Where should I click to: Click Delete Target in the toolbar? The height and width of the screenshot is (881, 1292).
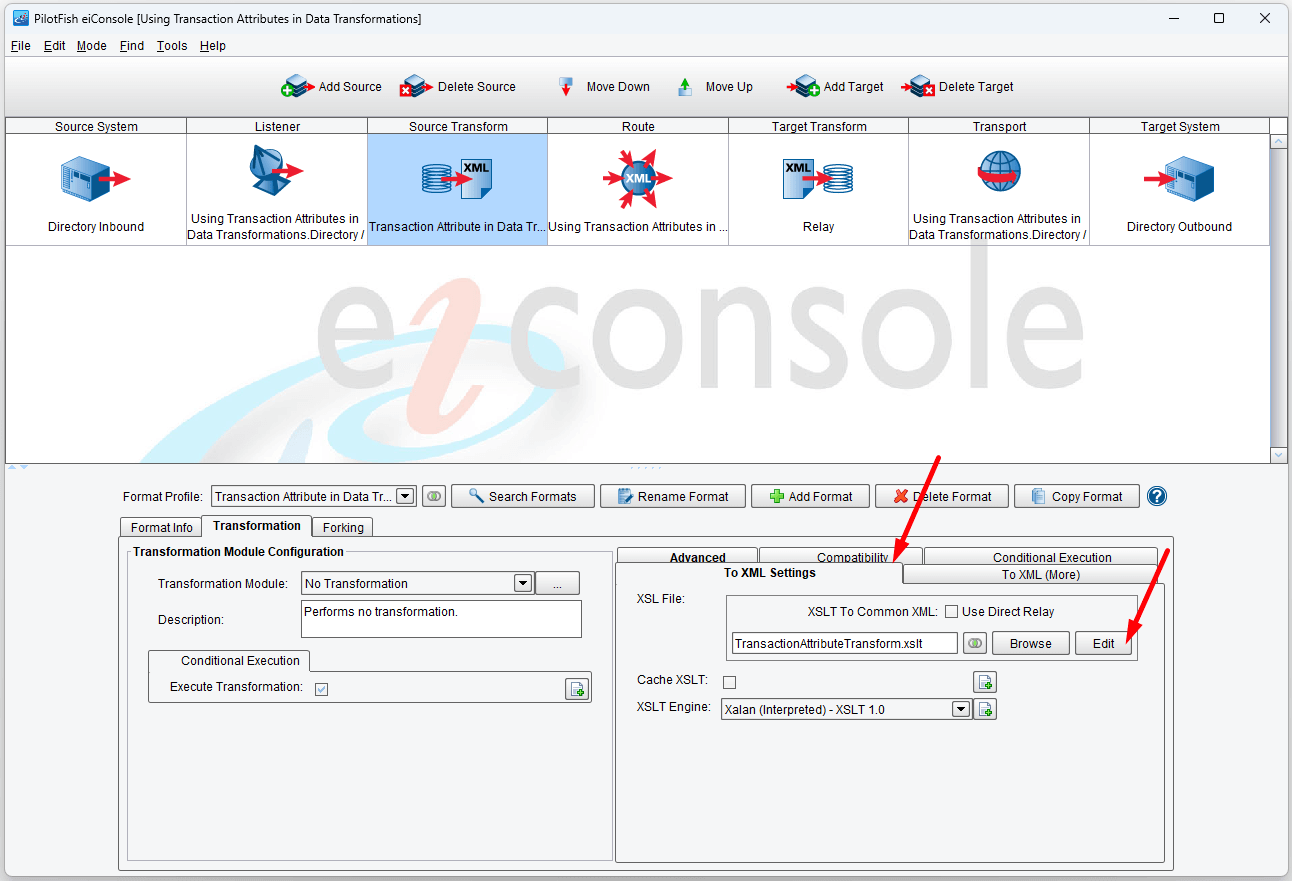point(958,87)
